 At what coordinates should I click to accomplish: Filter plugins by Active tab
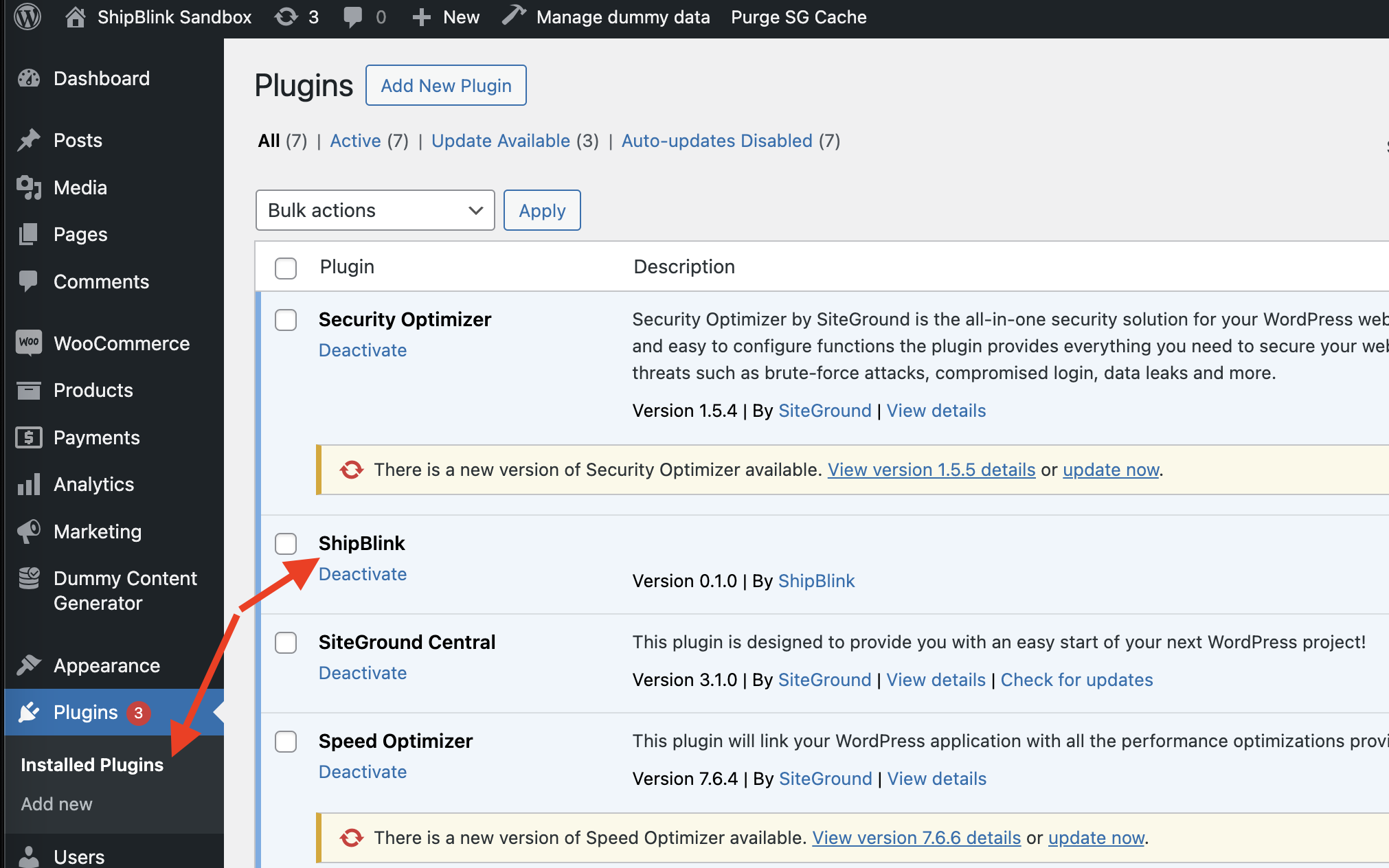point(355,141)
